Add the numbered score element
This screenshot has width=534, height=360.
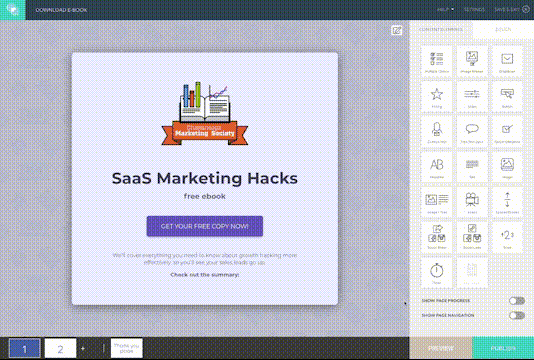pyautogui.click(x=507, y=237)
